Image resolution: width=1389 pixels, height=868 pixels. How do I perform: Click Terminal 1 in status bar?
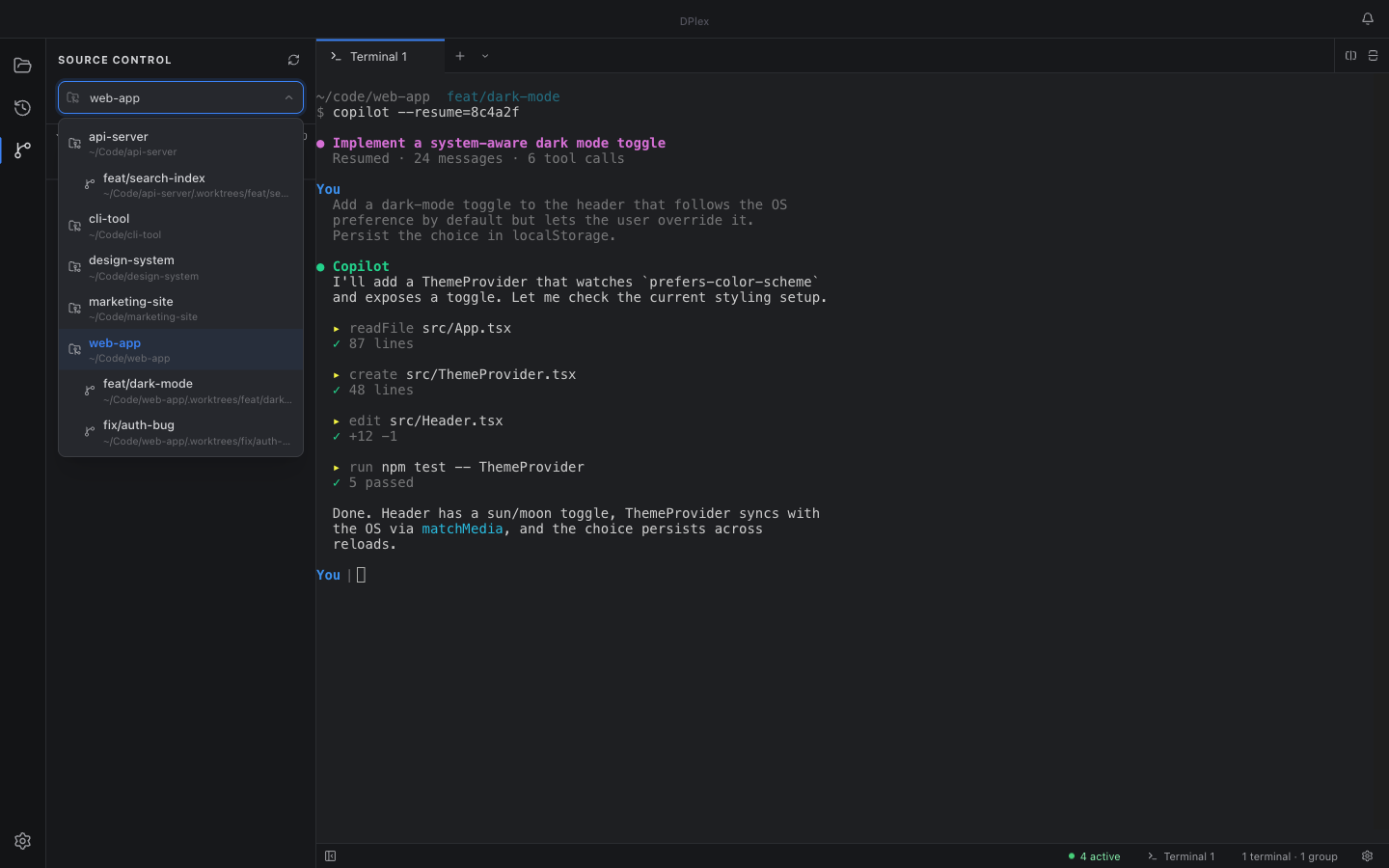[1181, 856]
